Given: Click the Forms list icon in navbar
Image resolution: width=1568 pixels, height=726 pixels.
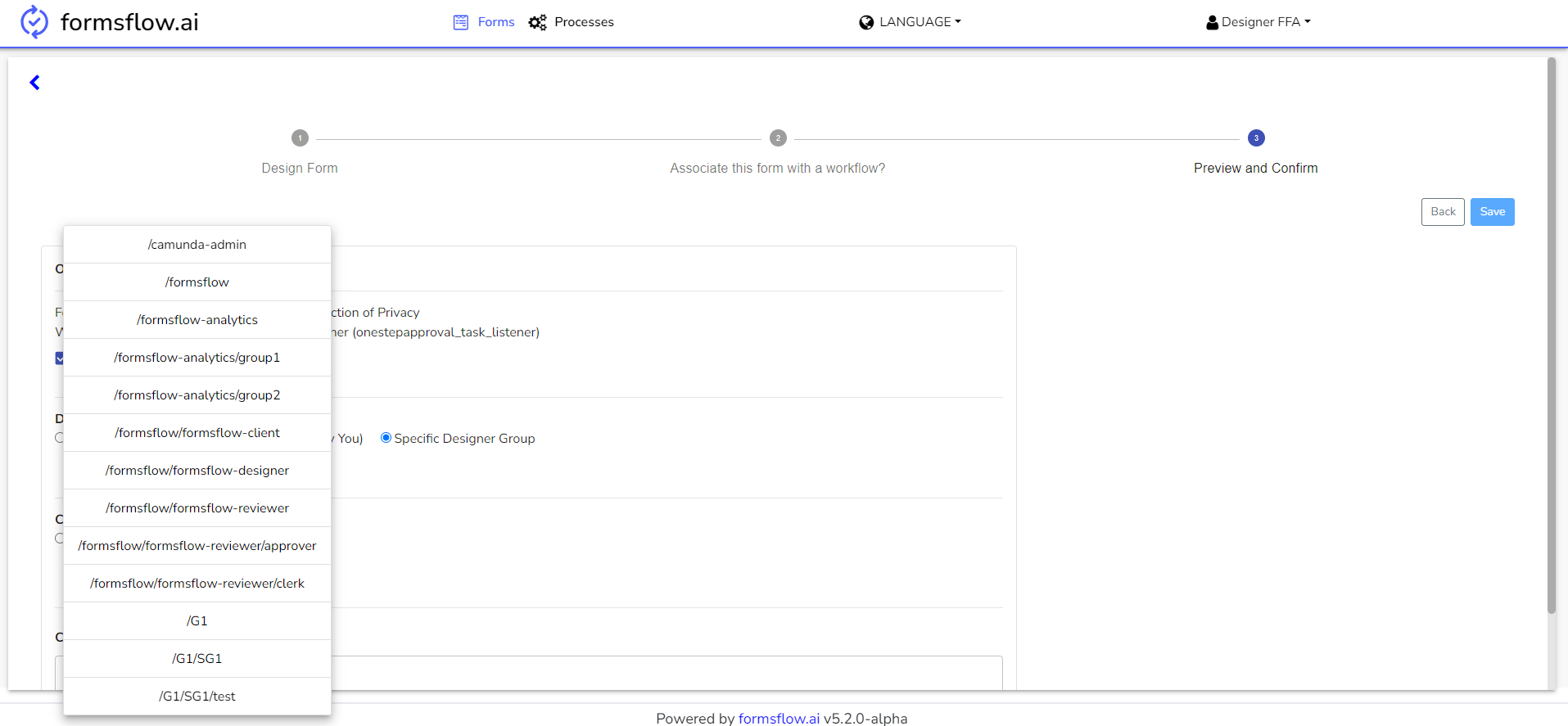Looking at the screenshot, I should click(x=461, y=22).
